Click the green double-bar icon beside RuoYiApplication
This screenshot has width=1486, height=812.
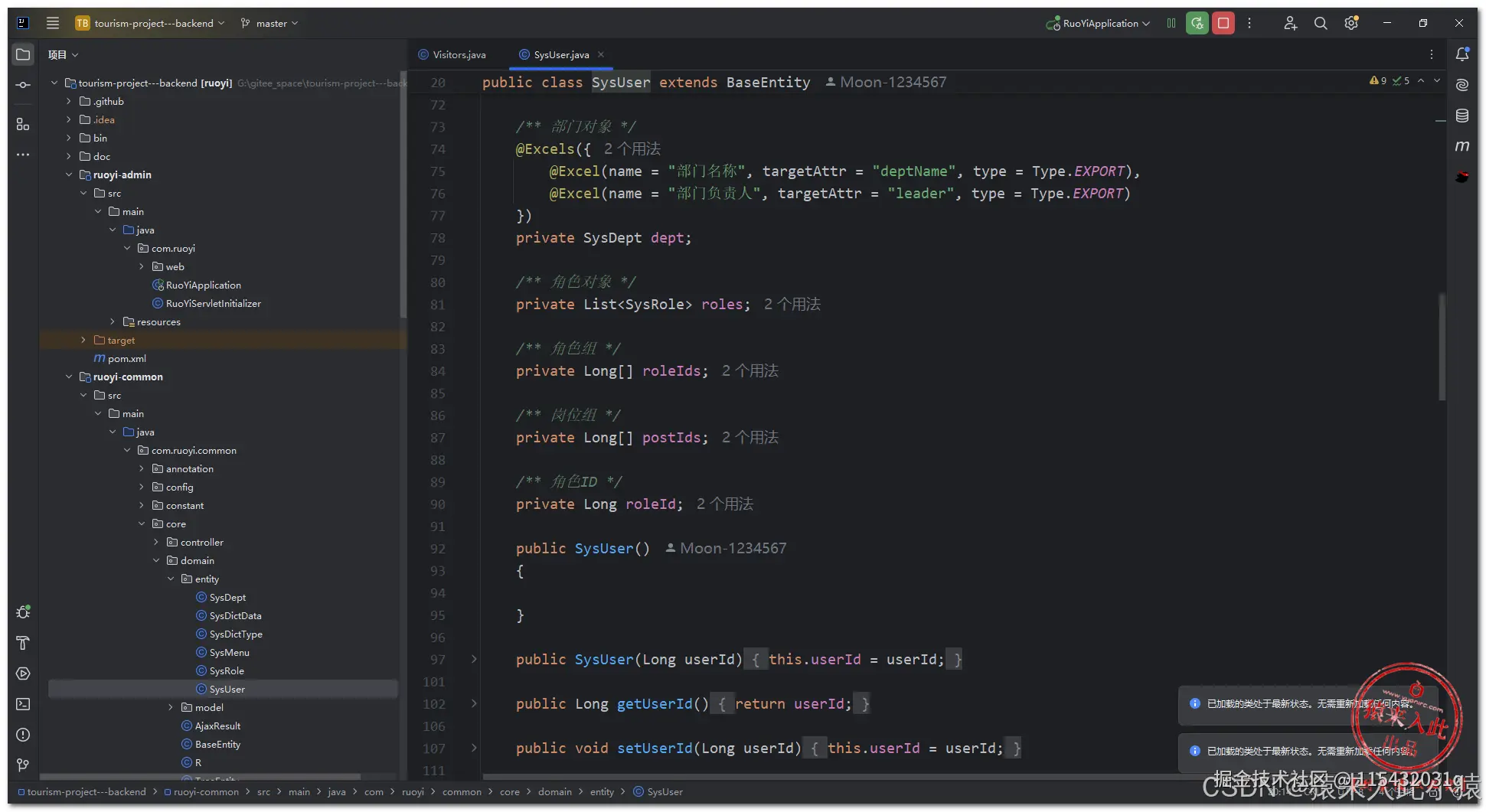(x=1171, y=23)
